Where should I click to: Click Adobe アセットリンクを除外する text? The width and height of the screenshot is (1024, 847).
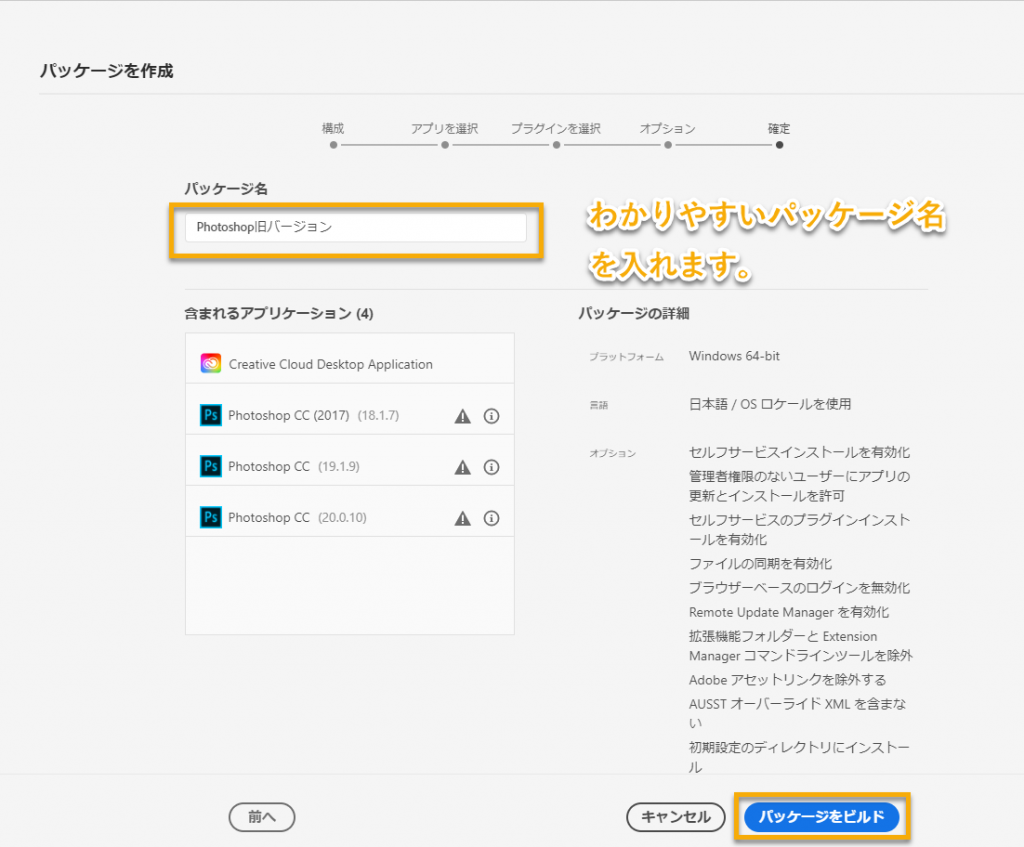click(x=788, y=680)
